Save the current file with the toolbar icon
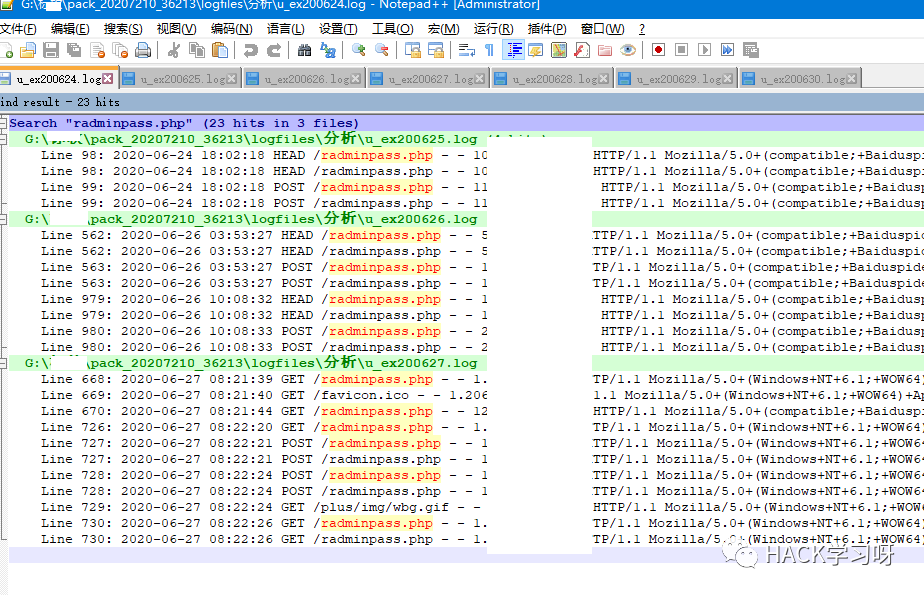The height and width of the screenshot is (595, 924). pyautogui.click(x=51, y=51)
